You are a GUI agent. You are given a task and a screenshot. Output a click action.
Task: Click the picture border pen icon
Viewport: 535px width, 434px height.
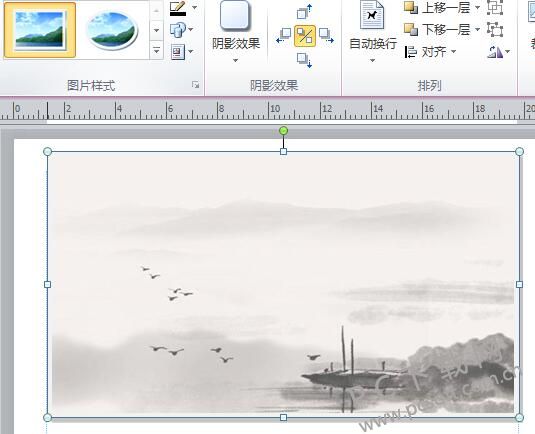[178, 8]
